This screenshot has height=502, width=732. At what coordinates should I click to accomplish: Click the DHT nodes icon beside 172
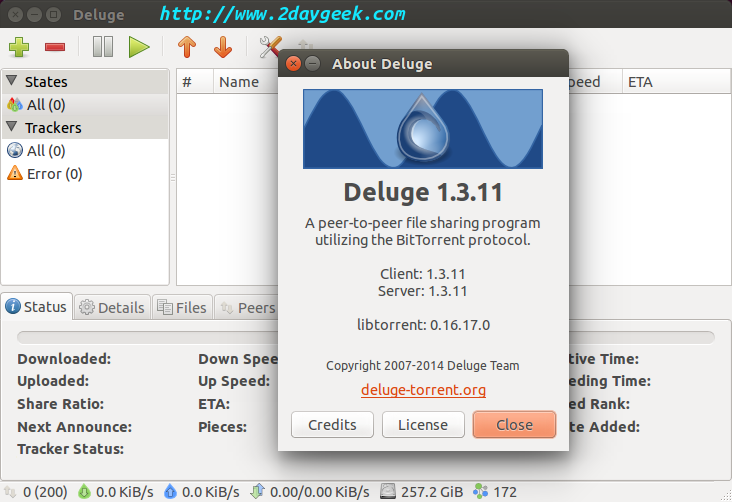[480, 492]
